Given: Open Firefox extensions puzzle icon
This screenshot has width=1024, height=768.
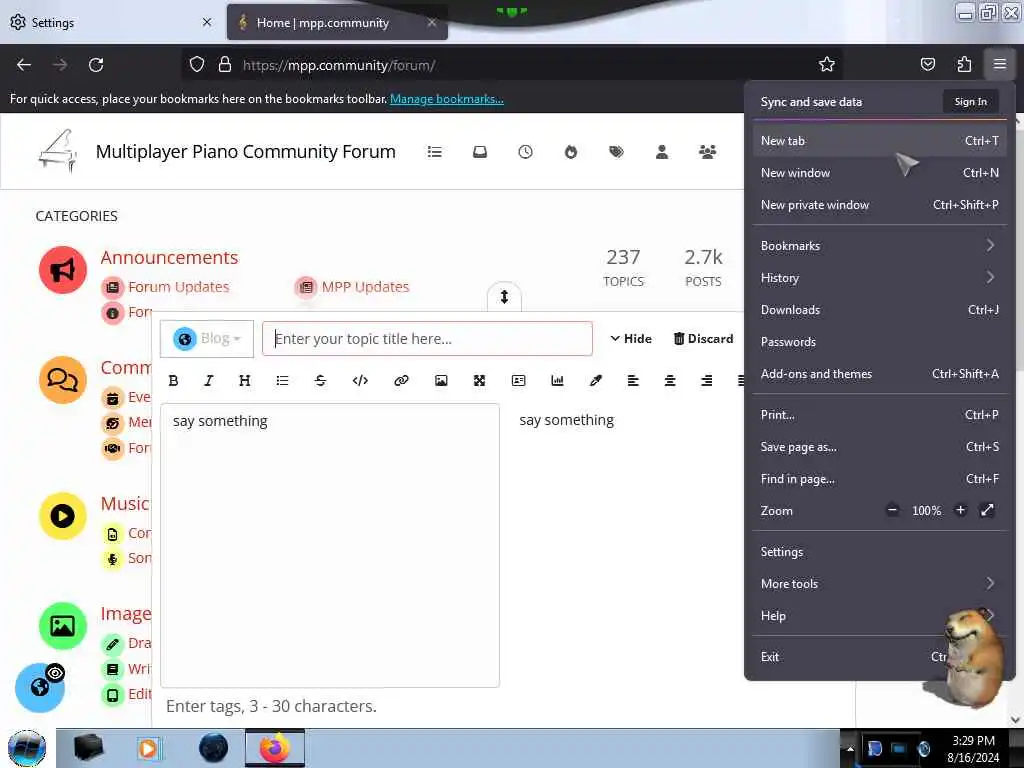Looking at the screenshot, I should [x=964, y=64].
